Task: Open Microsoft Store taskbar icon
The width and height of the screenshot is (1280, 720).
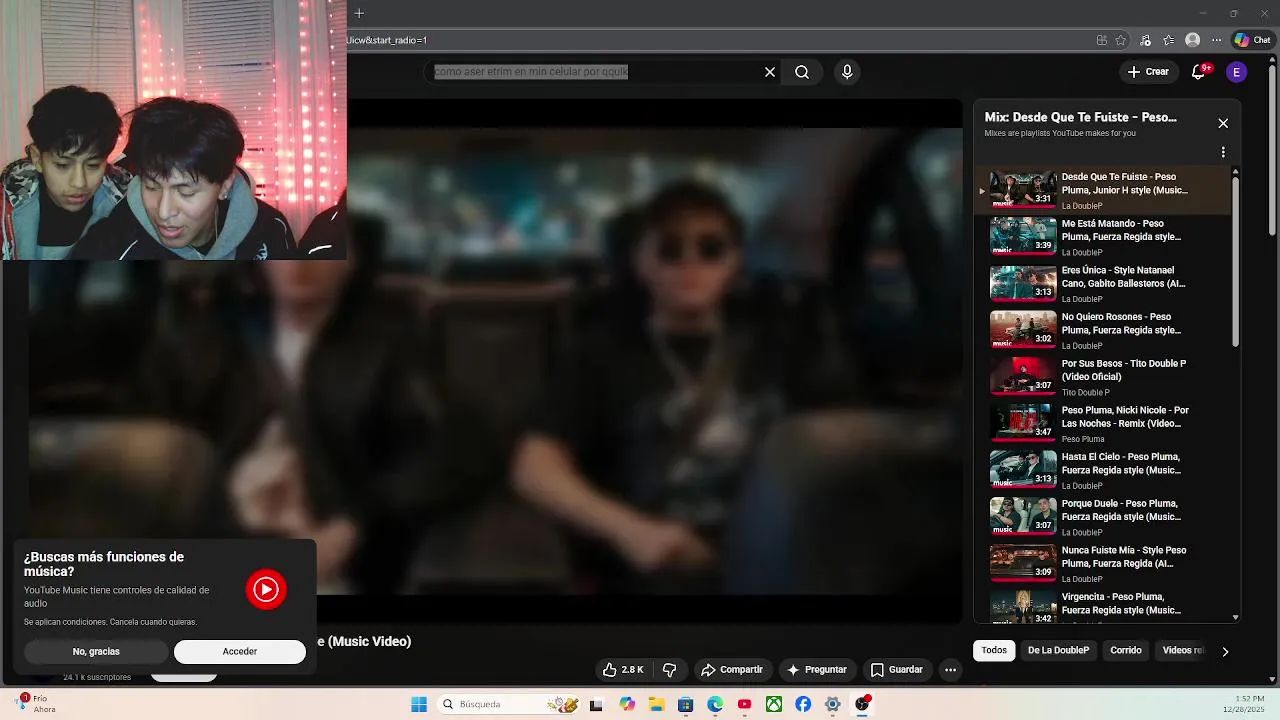Action: (x=685, y=704)
